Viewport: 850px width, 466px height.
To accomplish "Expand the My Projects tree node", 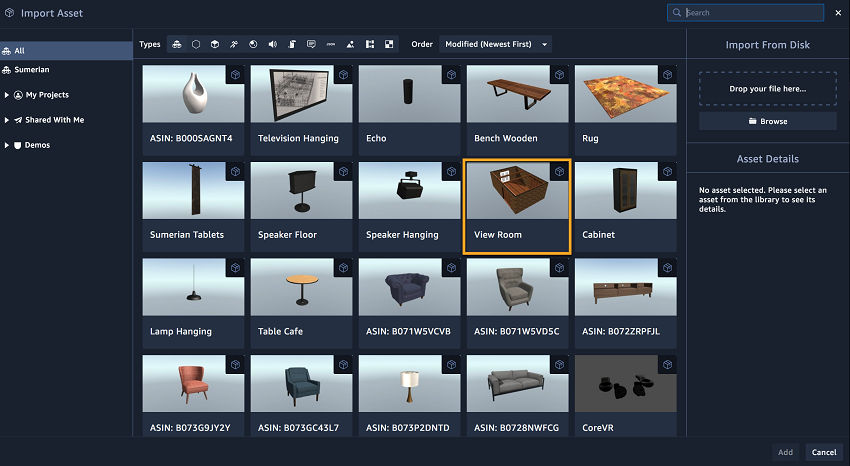I will click(7, 95).
